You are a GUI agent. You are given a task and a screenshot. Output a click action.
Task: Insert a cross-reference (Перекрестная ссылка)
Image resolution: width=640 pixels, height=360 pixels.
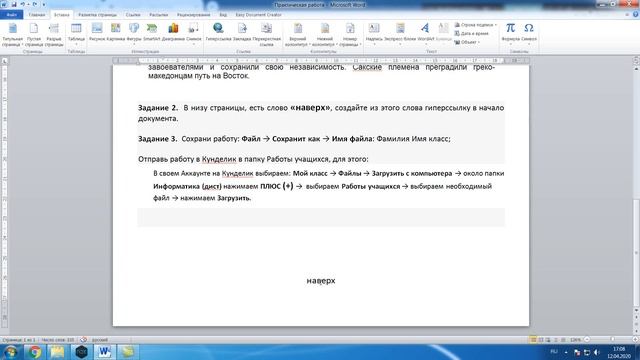[x=267, y=35]
